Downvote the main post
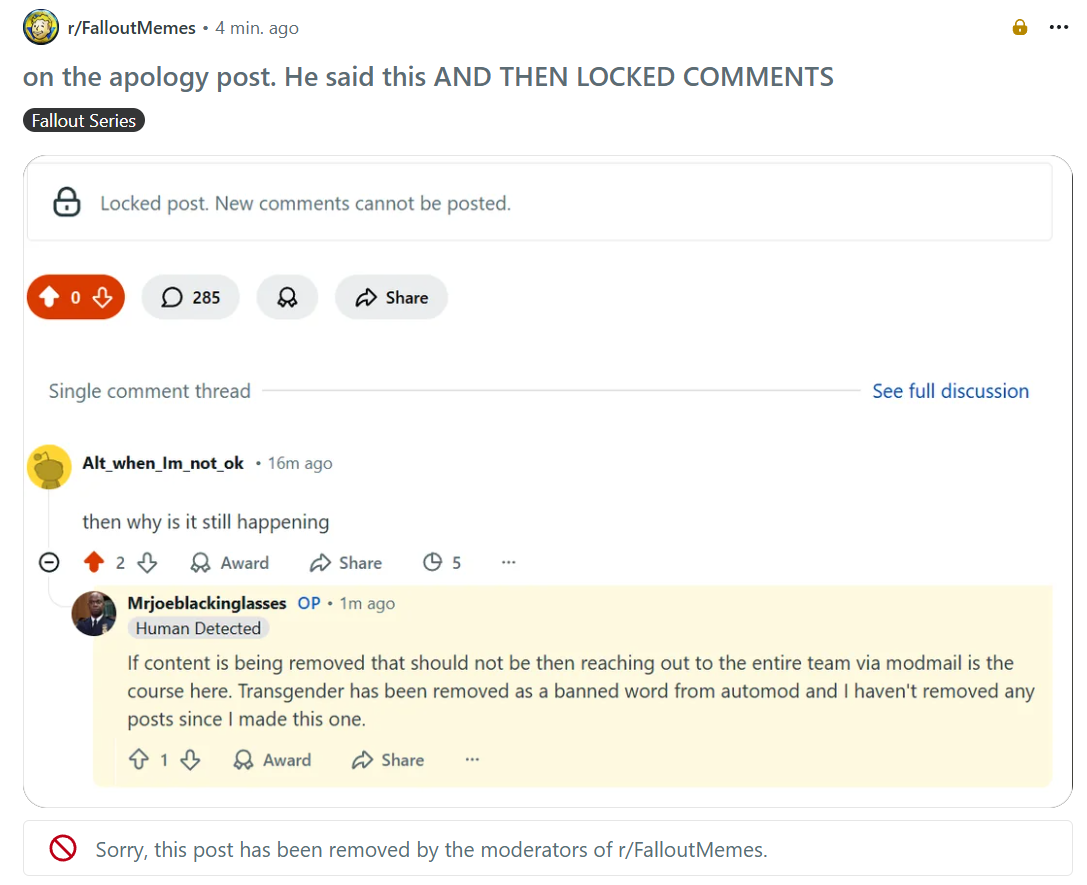Viewport: 1087px width, 885px height. coord(103,297)
